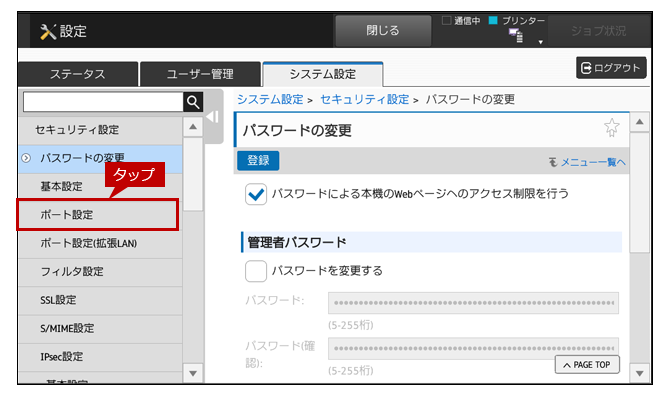670x396 pixels.
Task: Click the プリンター status indicator box
Action: tap(493, 20)
